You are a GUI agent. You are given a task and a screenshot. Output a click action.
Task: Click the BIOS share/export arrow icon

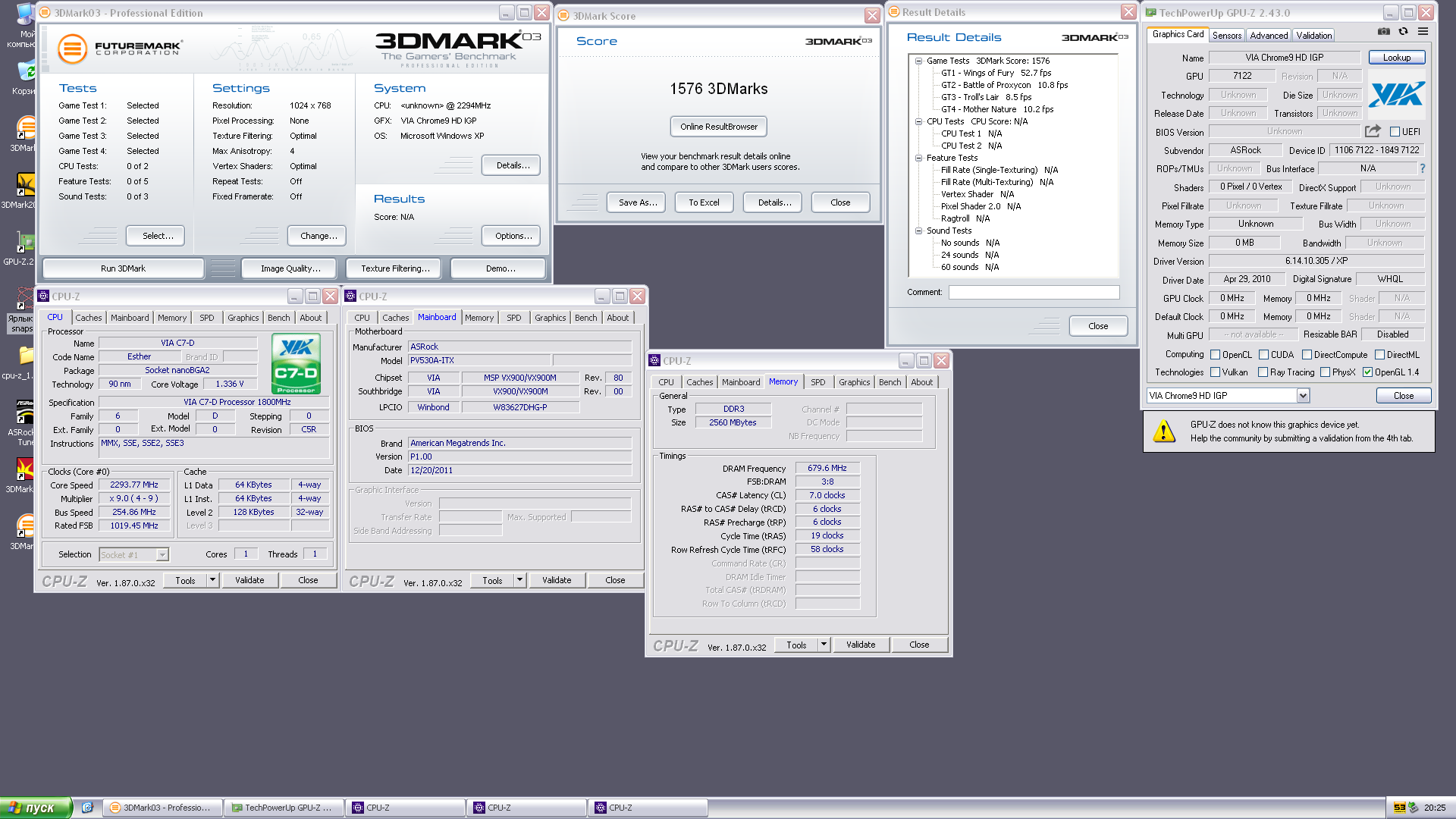[1373, 131]
